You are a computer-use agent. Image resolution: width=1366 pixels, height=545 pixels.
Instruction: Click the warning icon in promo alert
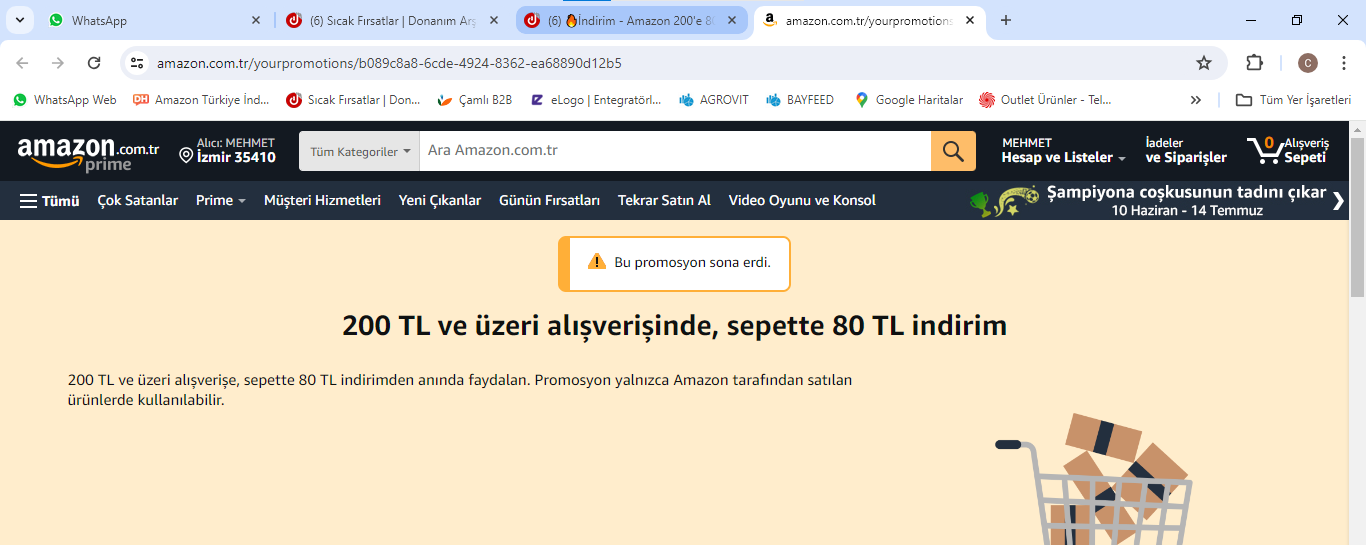coord(597,262)
